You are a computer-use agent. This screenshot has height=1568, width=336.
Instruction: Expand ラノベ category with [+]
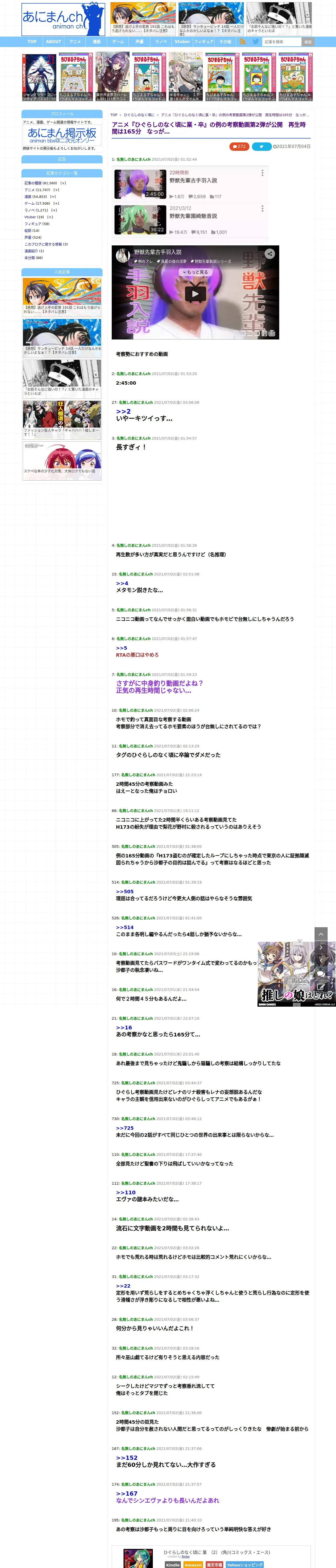pos(54,210)
